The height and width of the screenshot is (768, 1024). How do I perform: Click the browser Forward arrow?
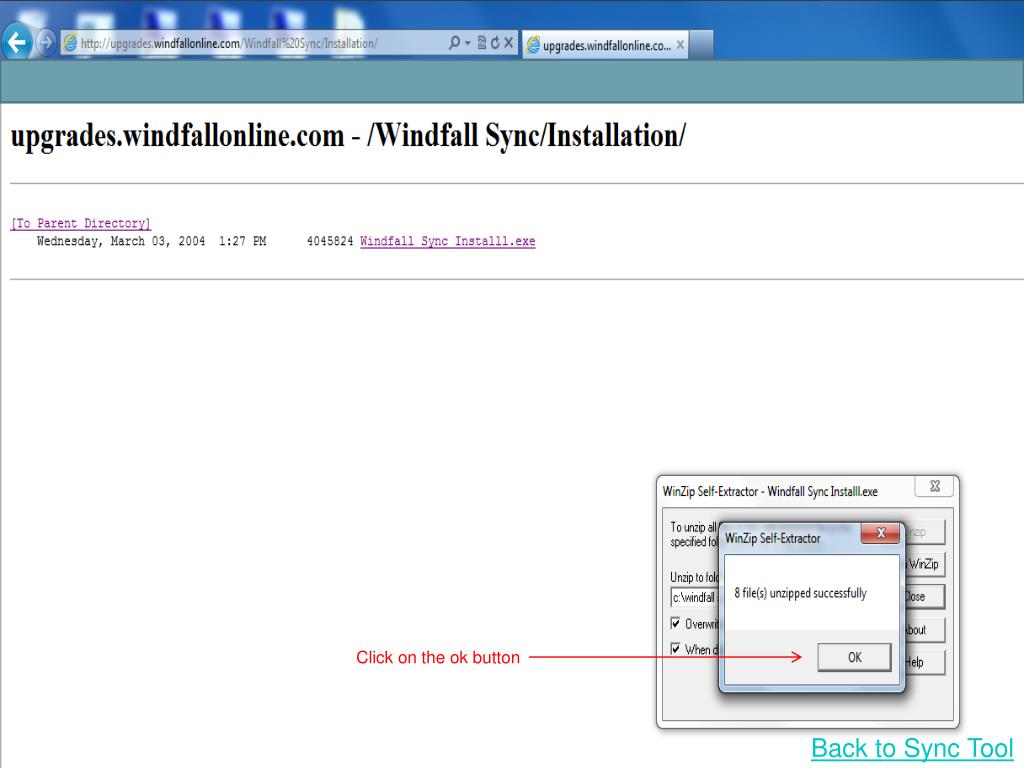46,43
